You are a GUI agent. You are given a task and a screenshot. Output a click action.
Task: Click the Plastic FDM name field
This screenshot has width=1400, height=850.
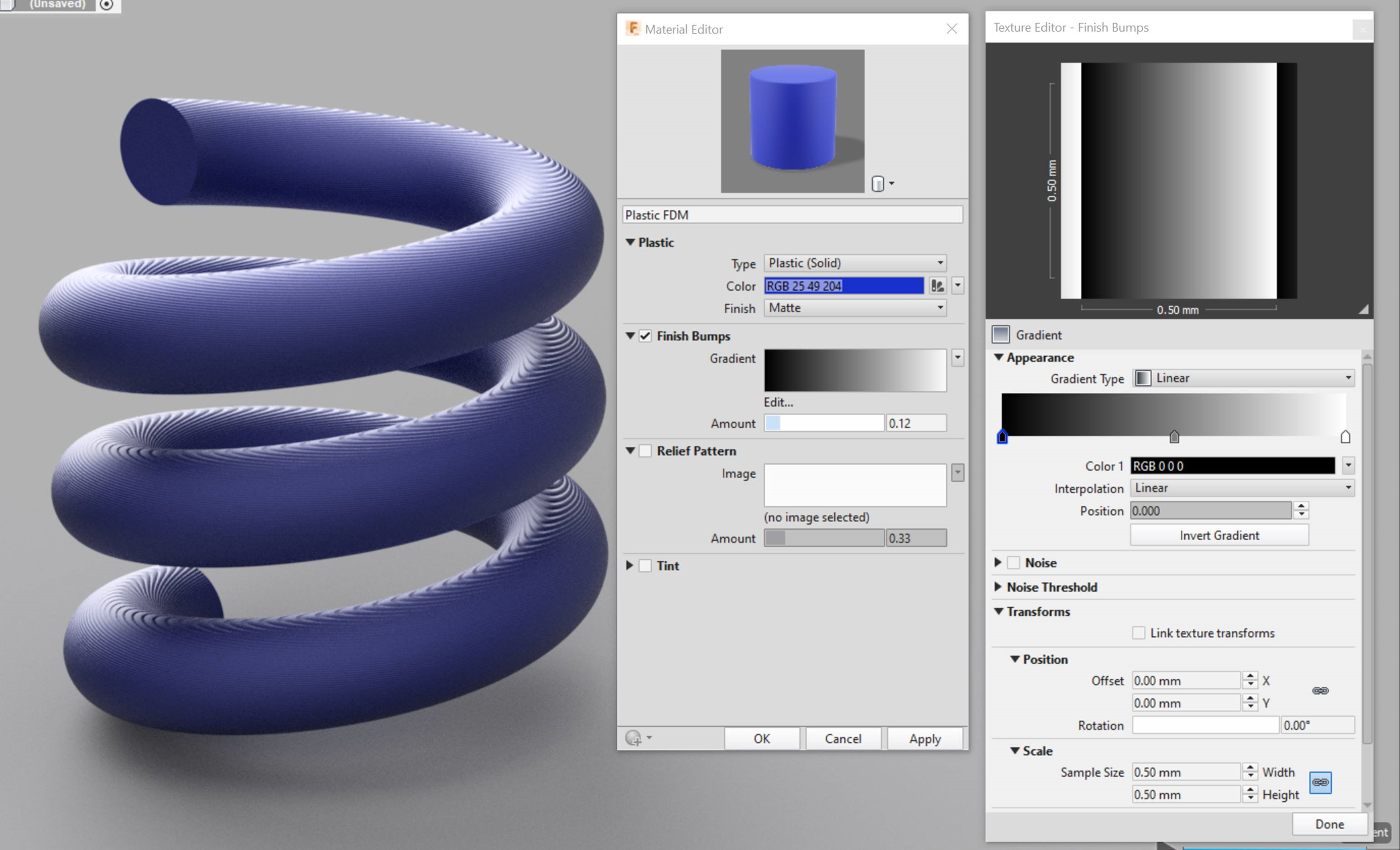tap(792, 215)
